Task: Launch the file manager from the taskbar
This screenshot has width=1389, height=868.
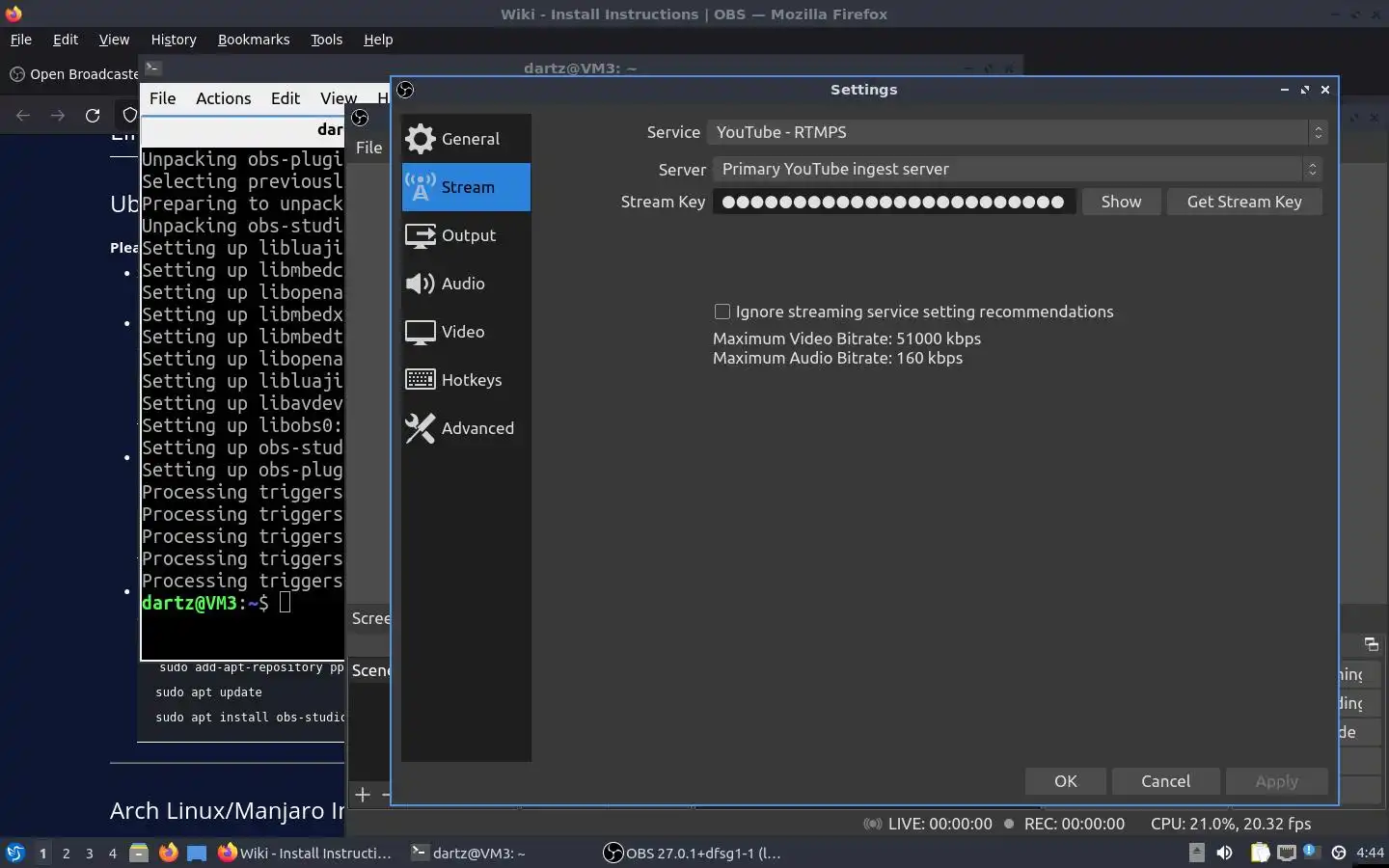Action: [x=139, y=853]
